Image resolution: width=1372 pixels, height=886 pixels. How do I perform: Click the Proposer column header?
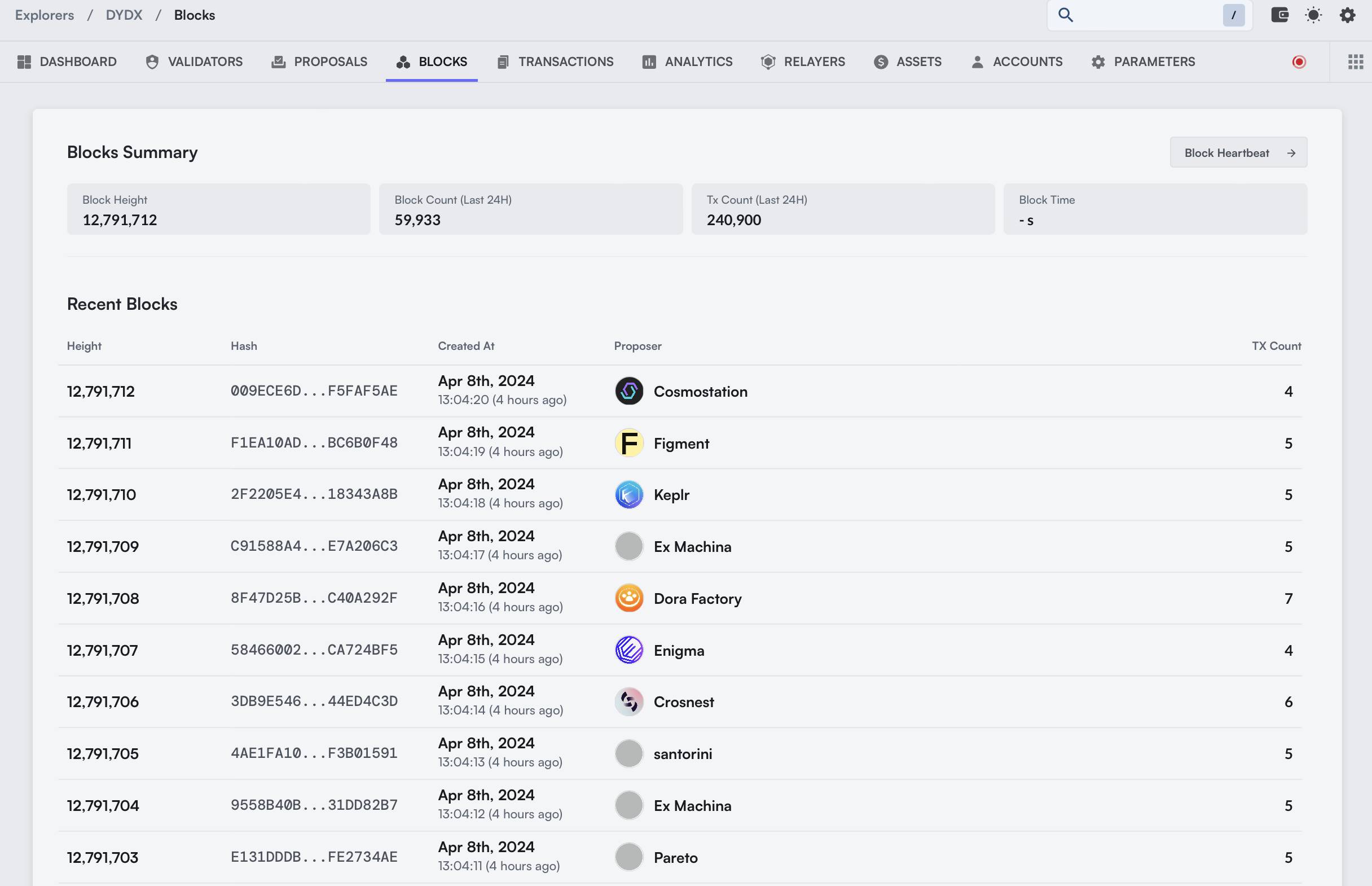tap(637, 346)
